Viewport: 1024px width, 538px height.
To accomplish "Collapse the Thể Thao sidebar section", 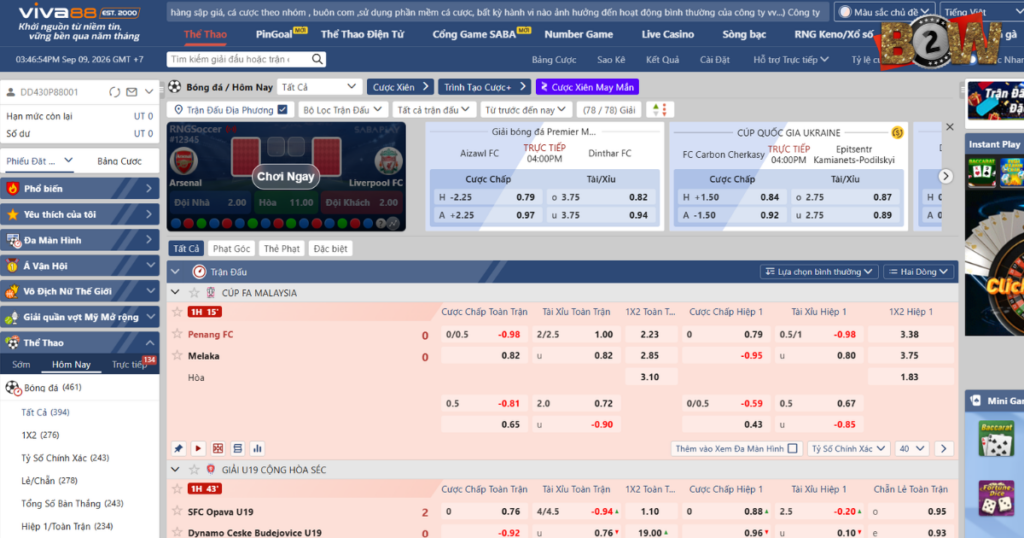I will pos(150,342).
